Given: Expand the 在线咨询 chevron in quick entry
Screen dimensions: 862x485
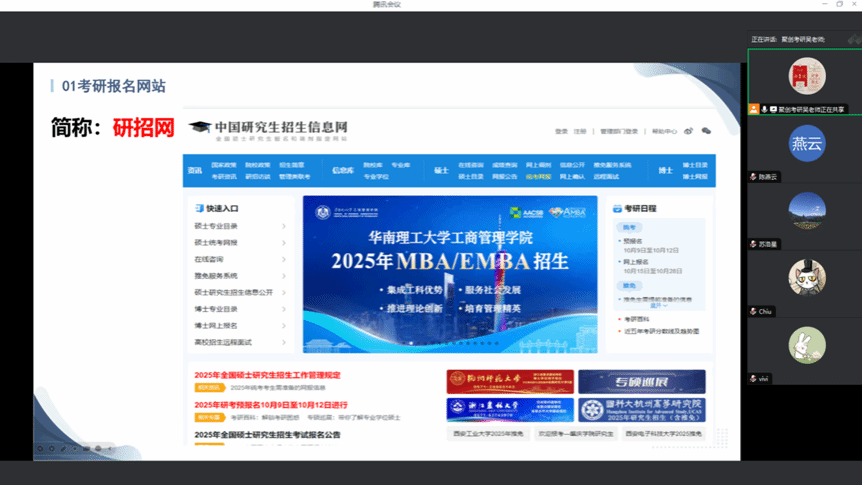Looking at the screenshot, I should 284,259.
